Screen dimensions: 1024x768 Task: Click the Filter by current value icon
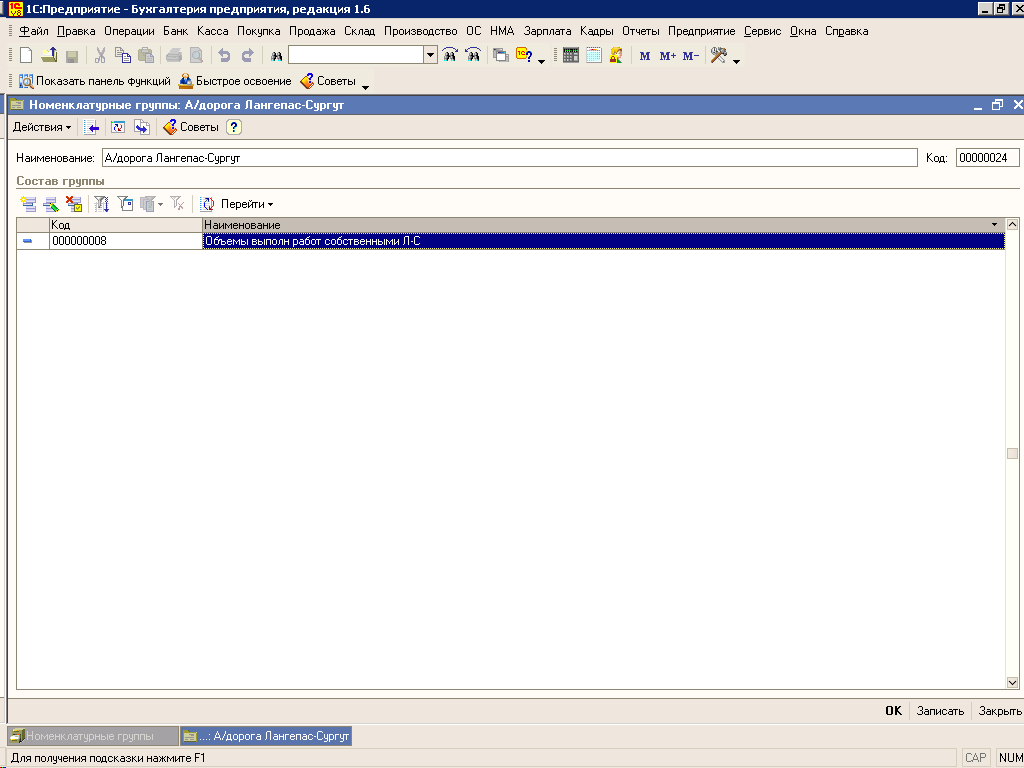pos(125,204)
